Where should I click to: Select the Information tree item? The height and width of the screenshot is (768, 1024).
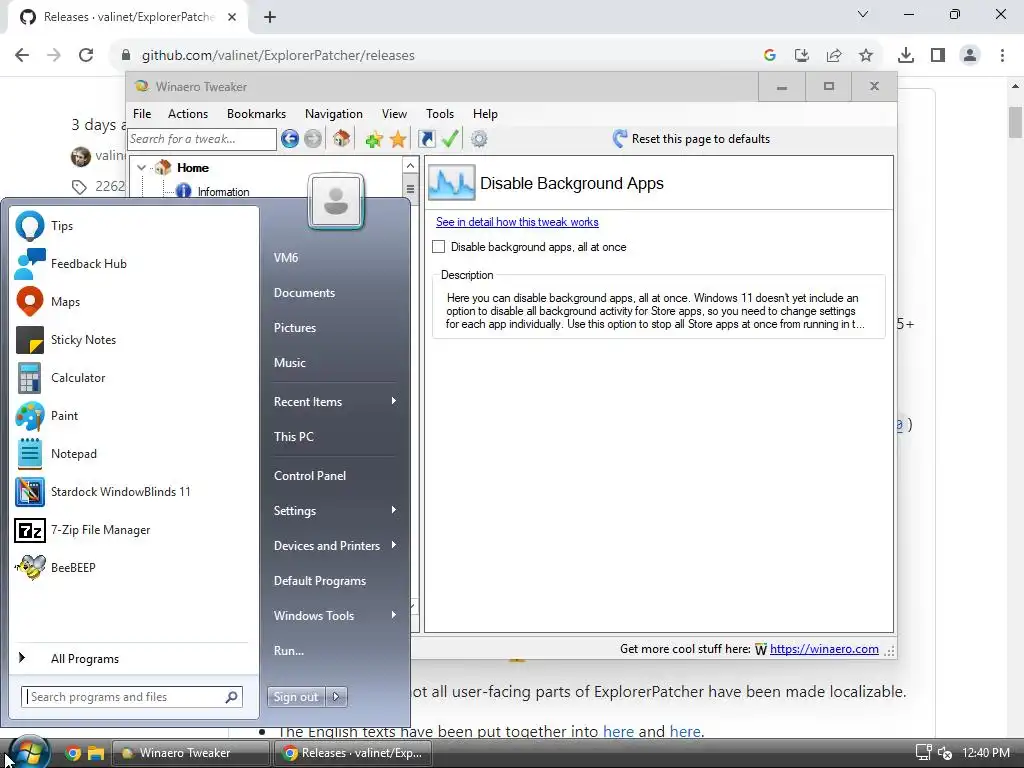coord(223,191)
